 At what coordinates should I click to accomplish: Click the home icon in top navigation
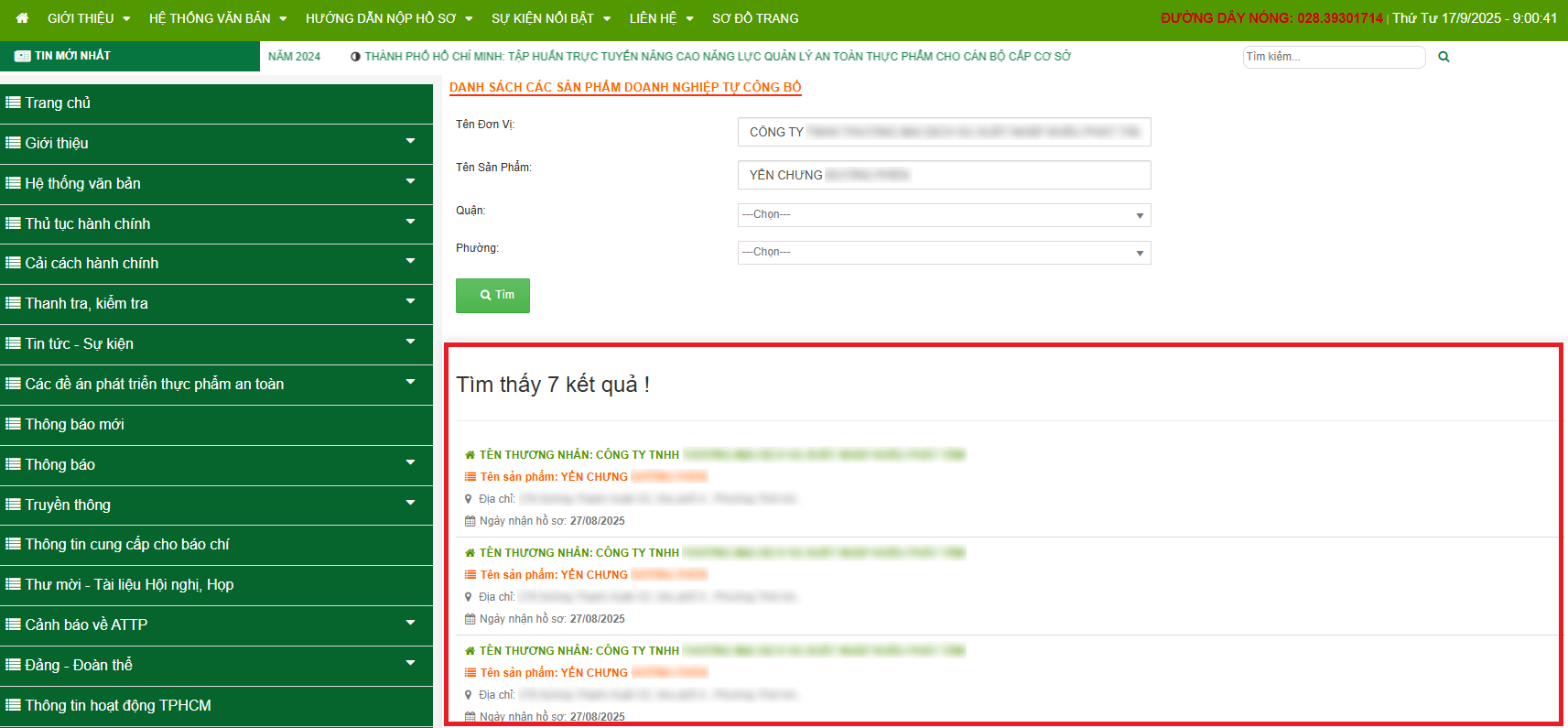[22, 18]
